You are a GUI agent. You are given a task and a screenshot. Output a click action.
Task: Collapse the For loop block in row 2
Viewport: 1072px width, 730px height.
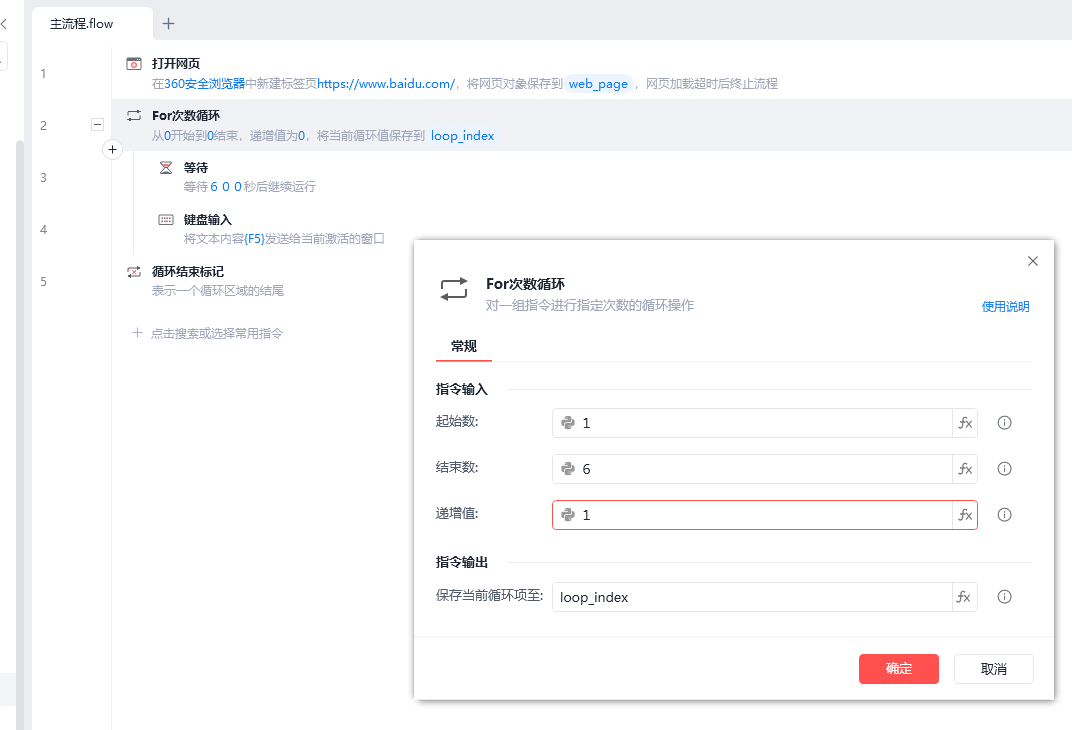click(97, 124)
